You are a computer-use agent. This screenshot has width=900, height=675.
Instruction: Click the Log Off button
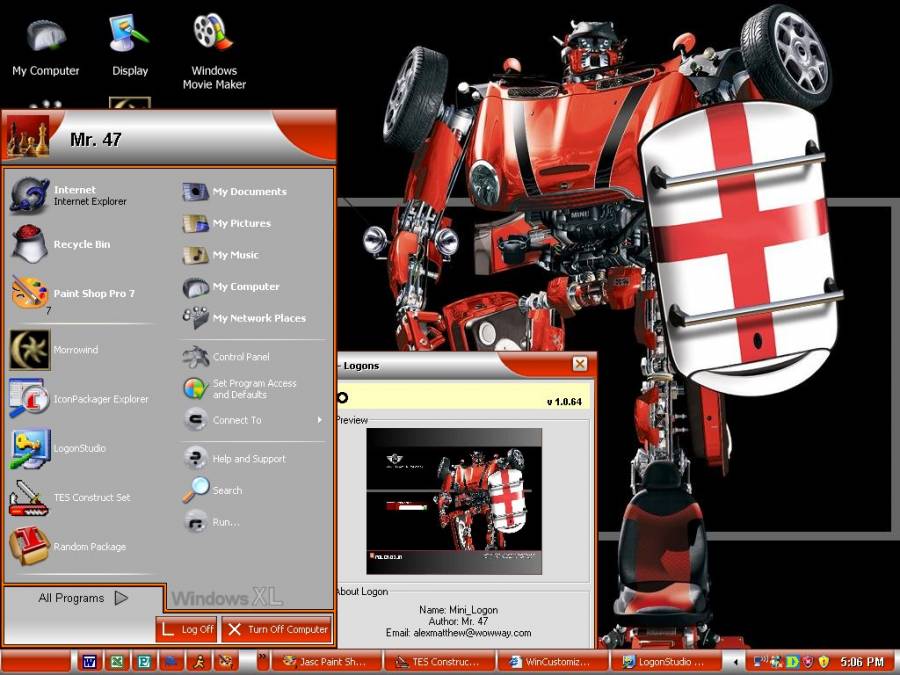click(x=187, y=630)
